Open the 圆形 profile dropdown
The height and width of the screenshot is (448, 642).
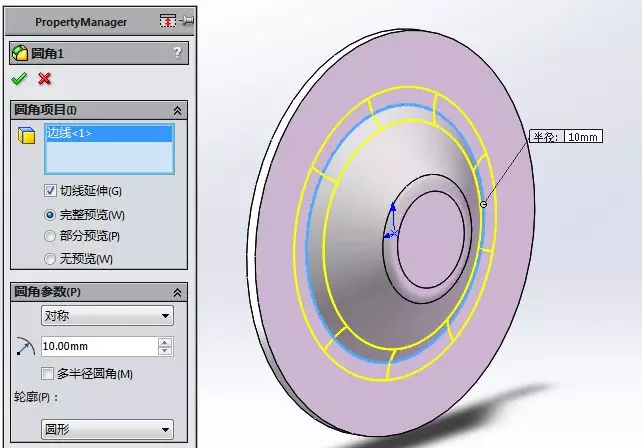(x=107, y=430)
